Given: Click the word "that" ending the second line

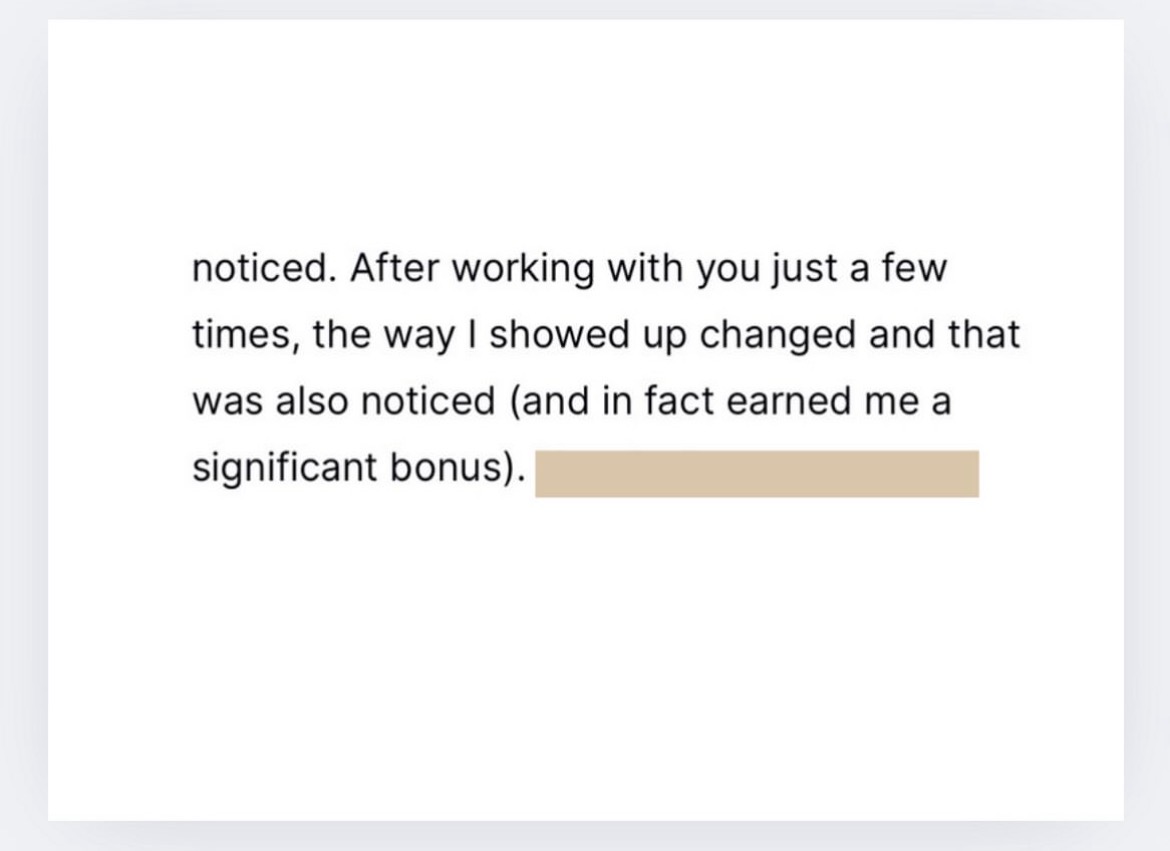Looking at the screenshot, I should point(985,335).
